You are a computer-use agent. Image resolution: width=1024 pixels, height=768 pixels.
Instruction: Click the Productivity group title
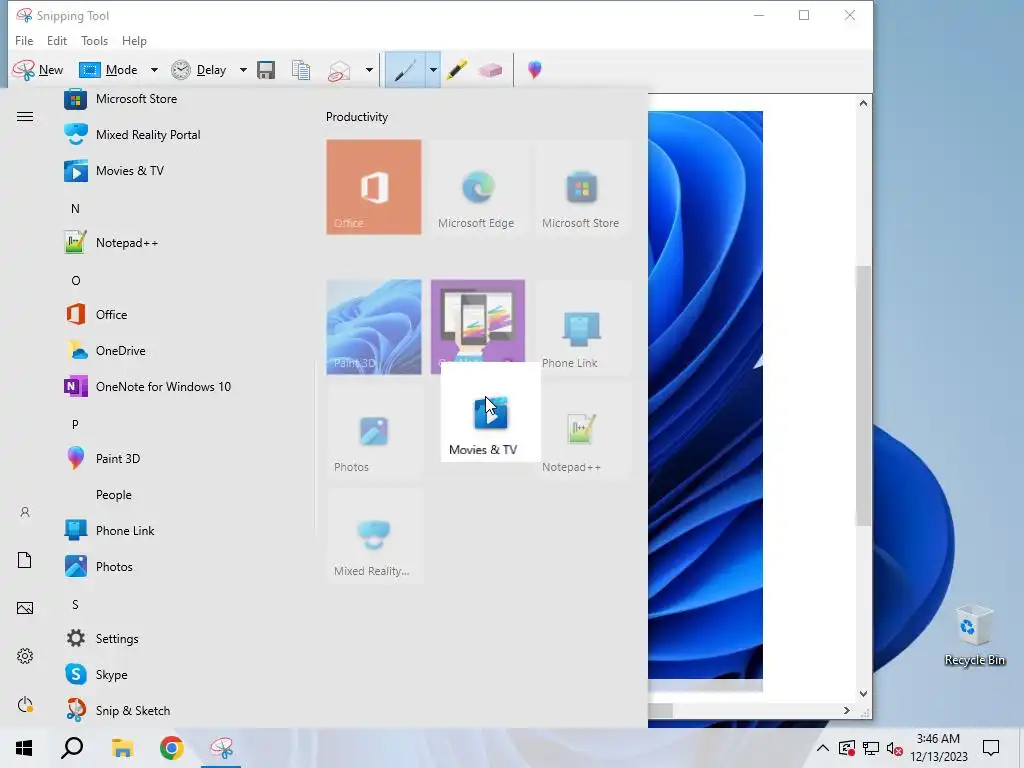click(357, 117)
